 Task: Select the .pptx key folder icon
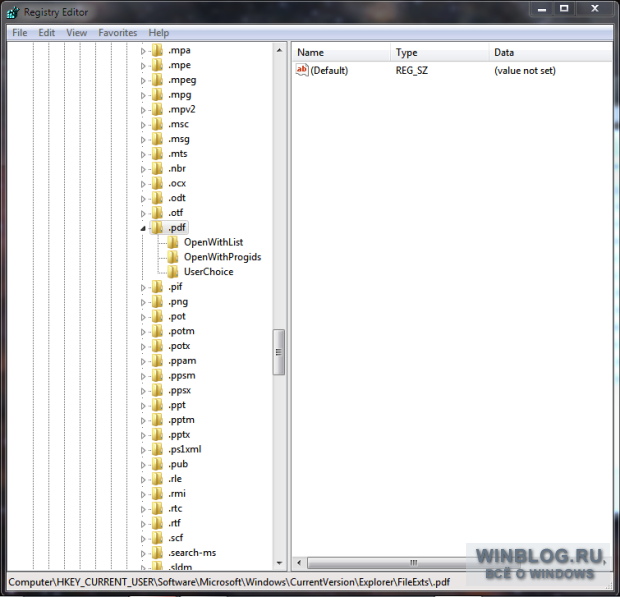157,435
